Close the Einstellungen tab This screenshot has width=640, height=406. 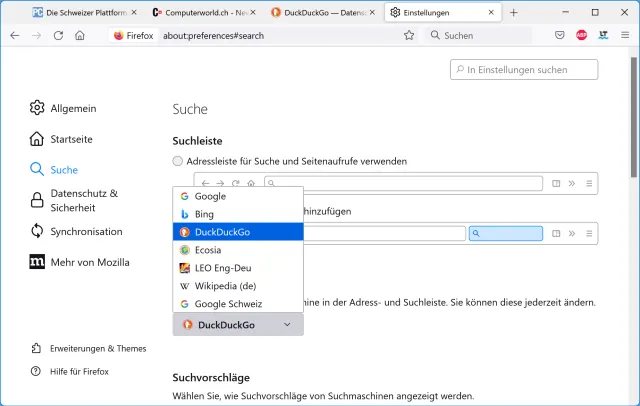491,13
